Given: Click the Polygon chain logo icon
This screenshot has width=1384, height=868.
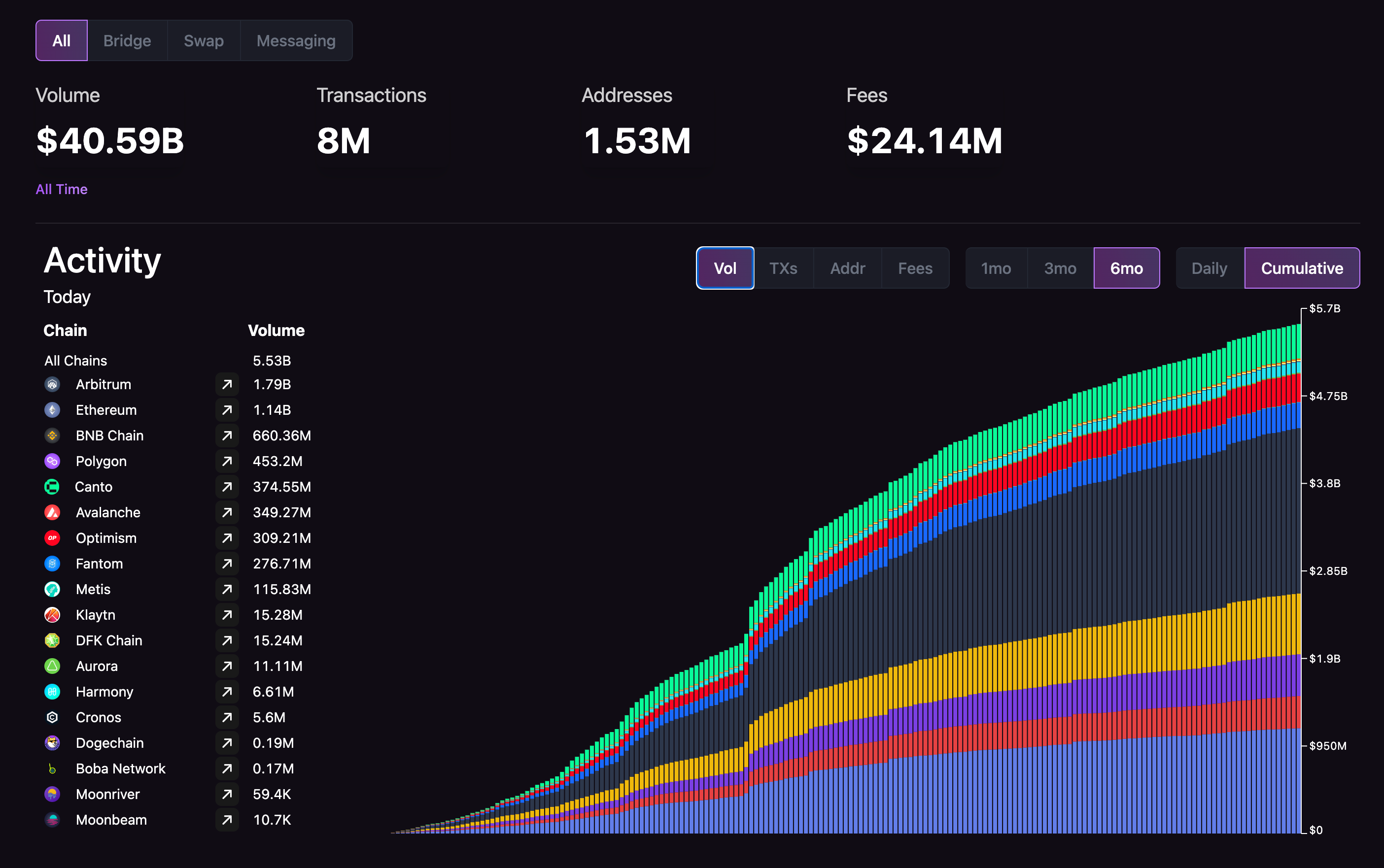Looking at the screenshot, I should click(x=52, y=461).
